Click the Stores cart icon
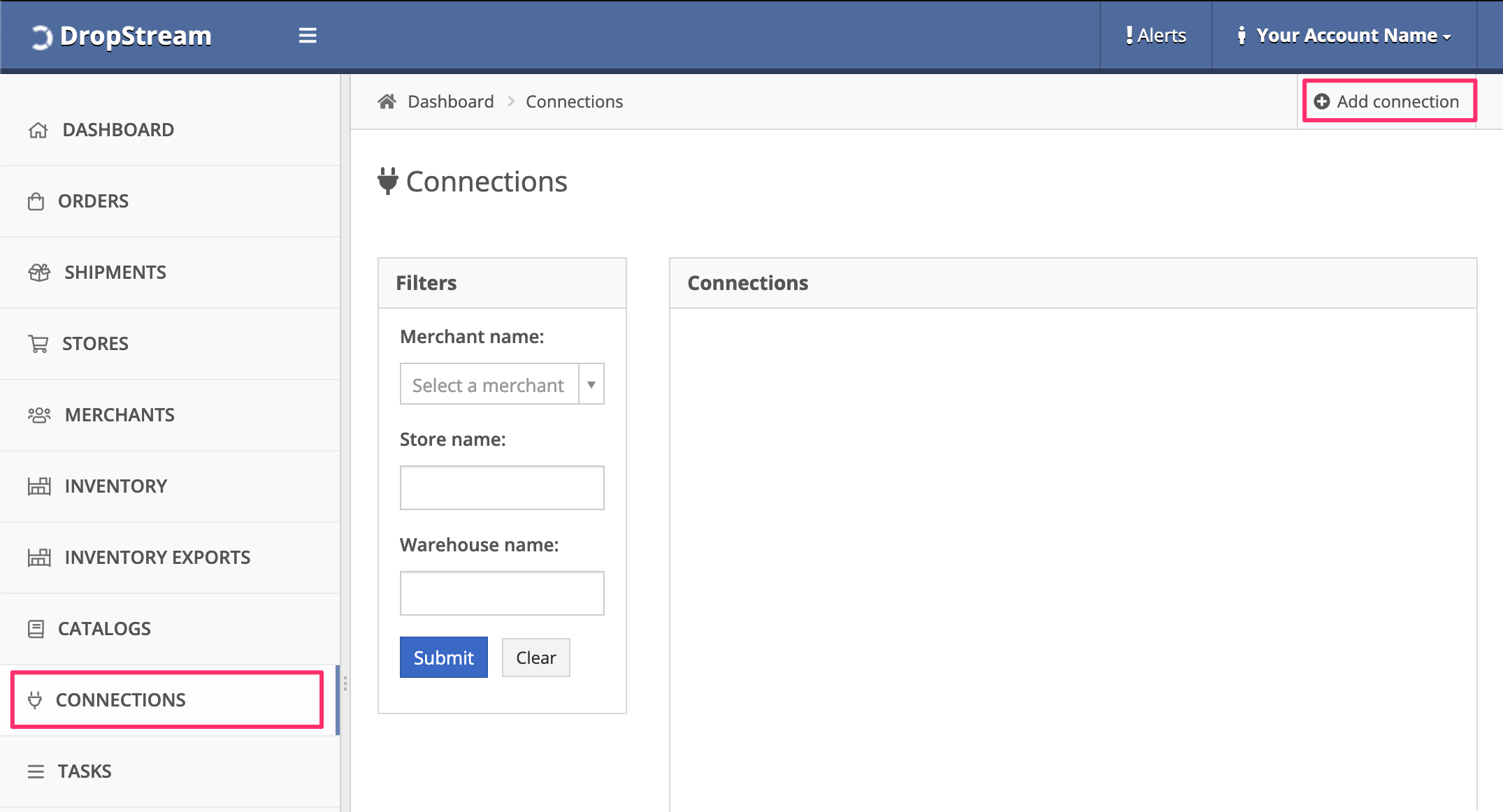Screen dimensions: 1503x812 pos(38,344)
